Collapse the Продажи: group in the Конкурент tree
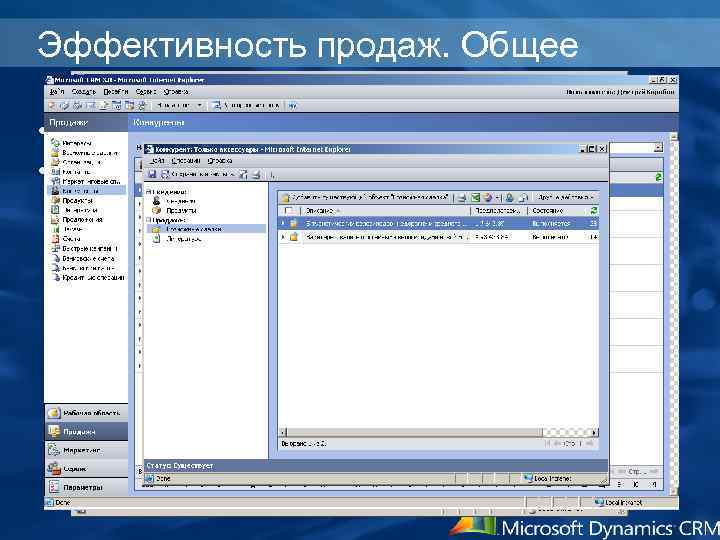 [148, 220]
